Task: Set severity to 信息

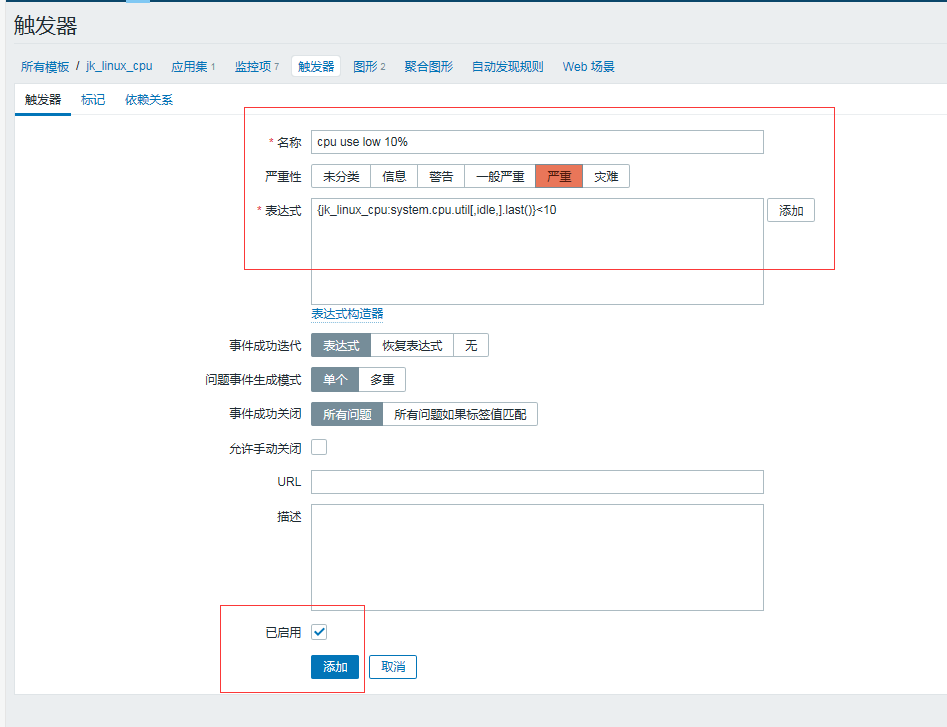Action: click(x=394, y=176)
